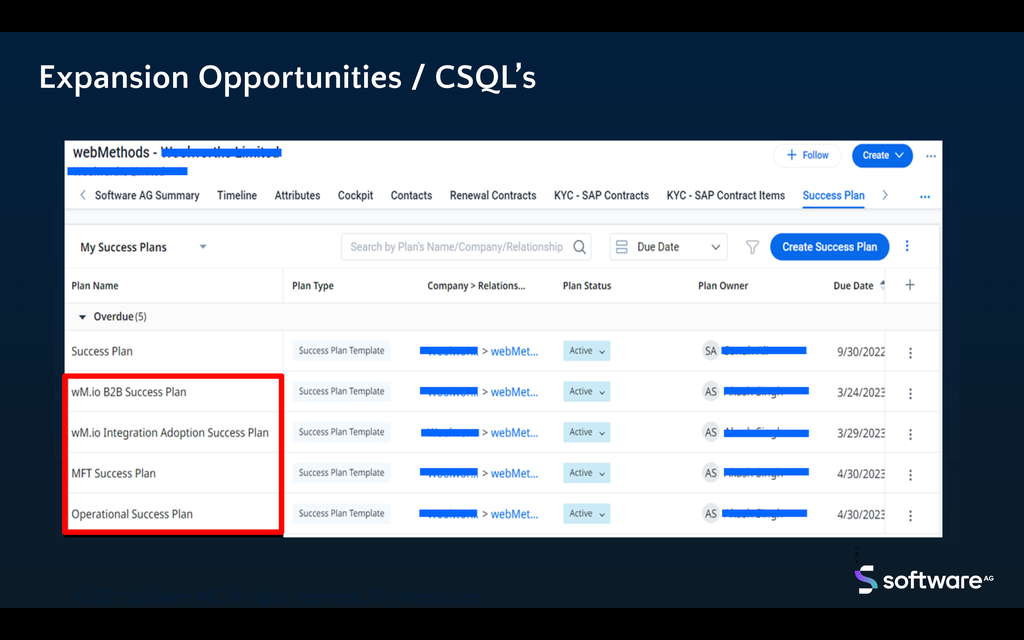This screenshot has width=1024, height=640.
Task: Open the Renewal Contracts tab
Action: (x=493, y=195)
